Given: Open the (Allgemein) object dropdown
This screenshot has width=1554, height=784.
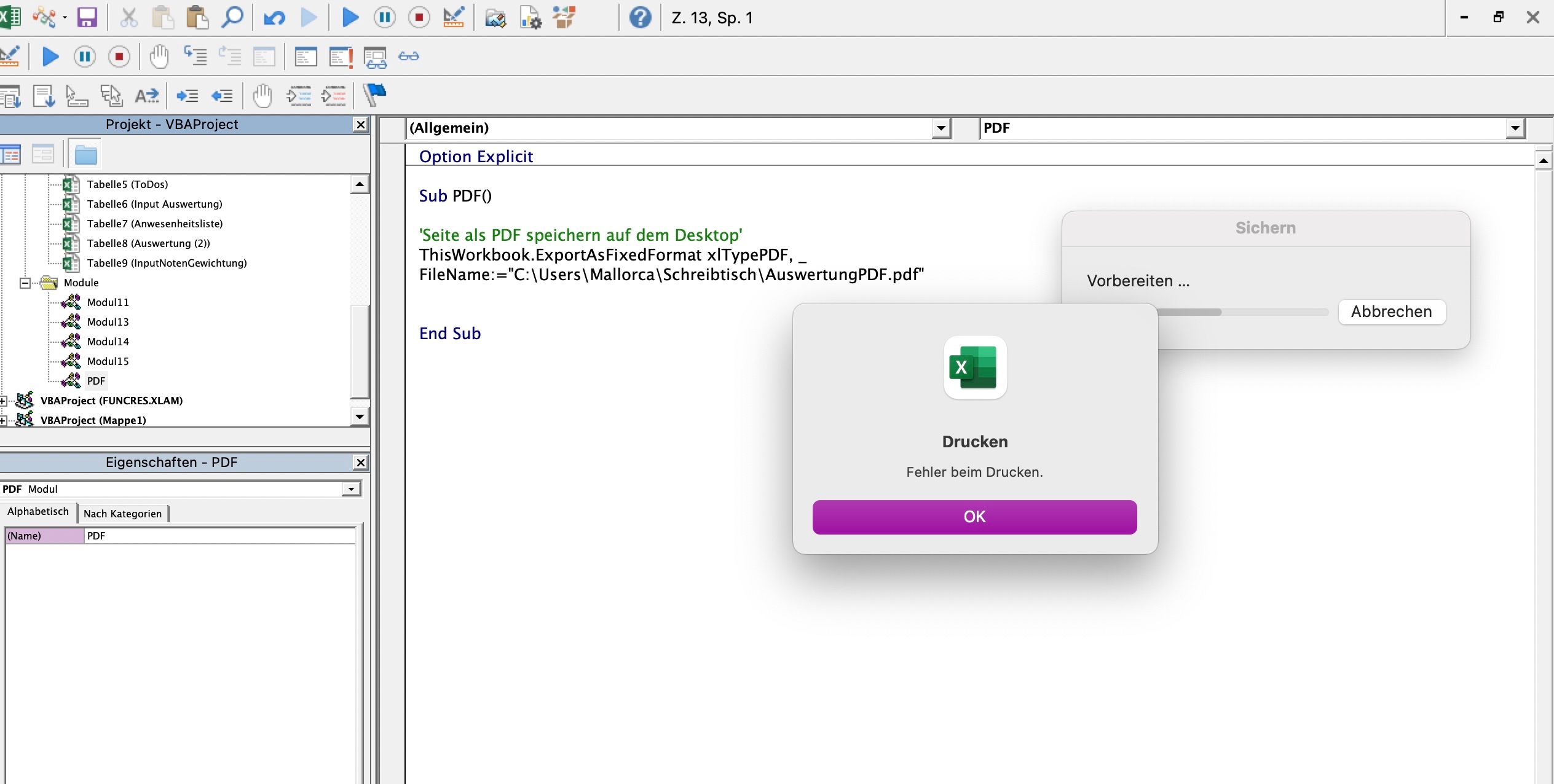Looking at the screenshot, I should (x=941, y=128).
